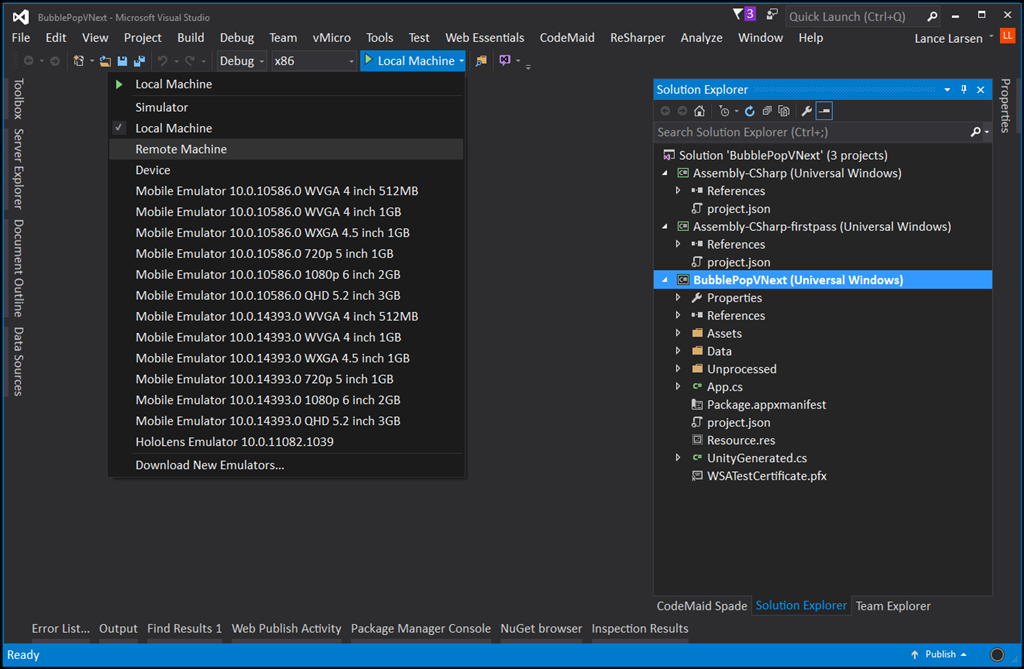The width and height of the screenshot is (1024, 669).
Task: Open the Server Explorer side tab
Action: tap(18, 169)
